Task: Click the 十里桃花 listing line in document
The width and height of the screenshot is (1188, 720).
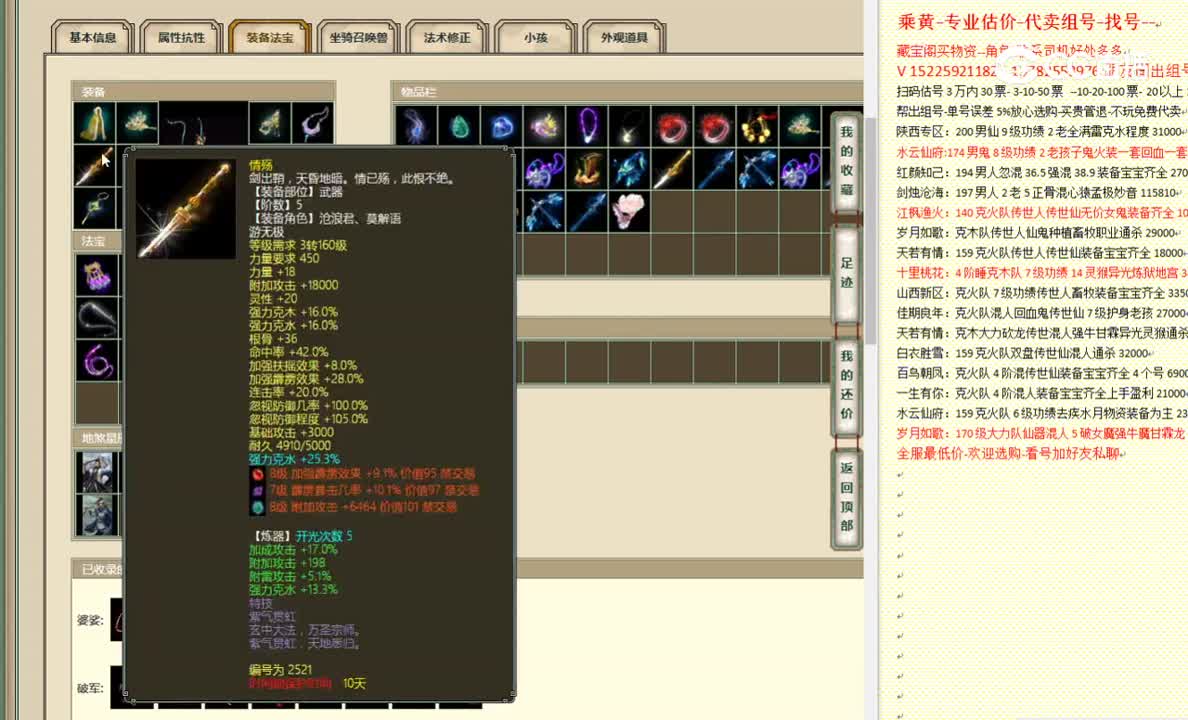Action: (1042, 273)
